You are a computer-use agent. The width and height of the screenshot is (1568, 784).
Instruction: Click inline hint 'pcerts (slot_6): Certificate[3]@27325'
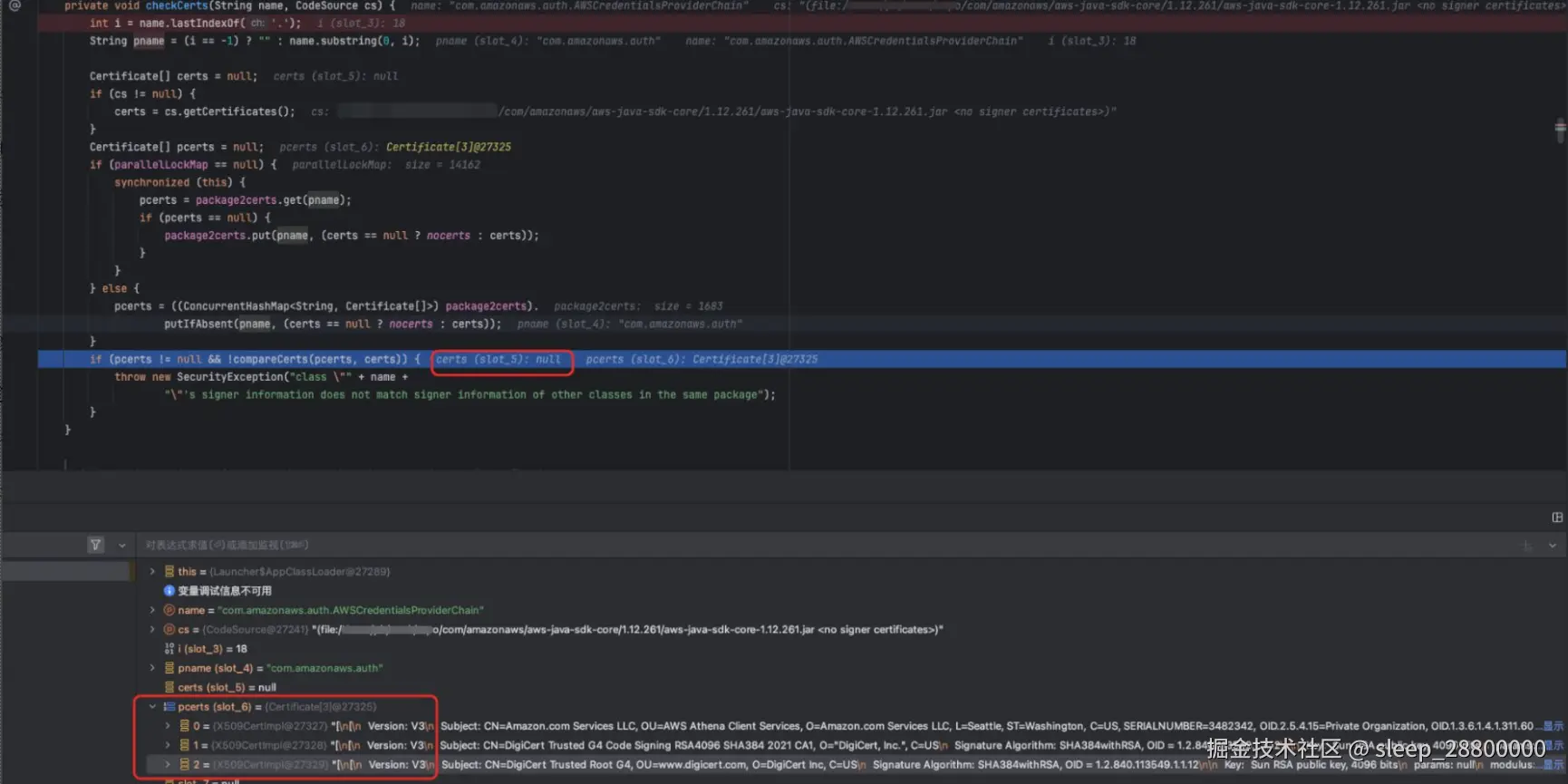(702, 360)
